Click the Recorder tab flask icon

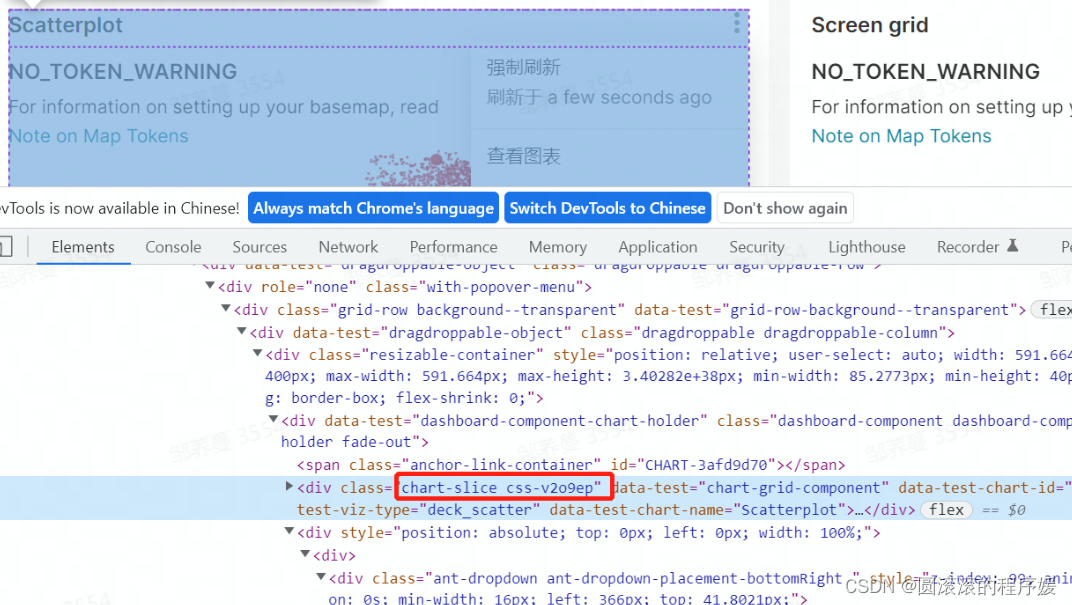click(1013, 245)
